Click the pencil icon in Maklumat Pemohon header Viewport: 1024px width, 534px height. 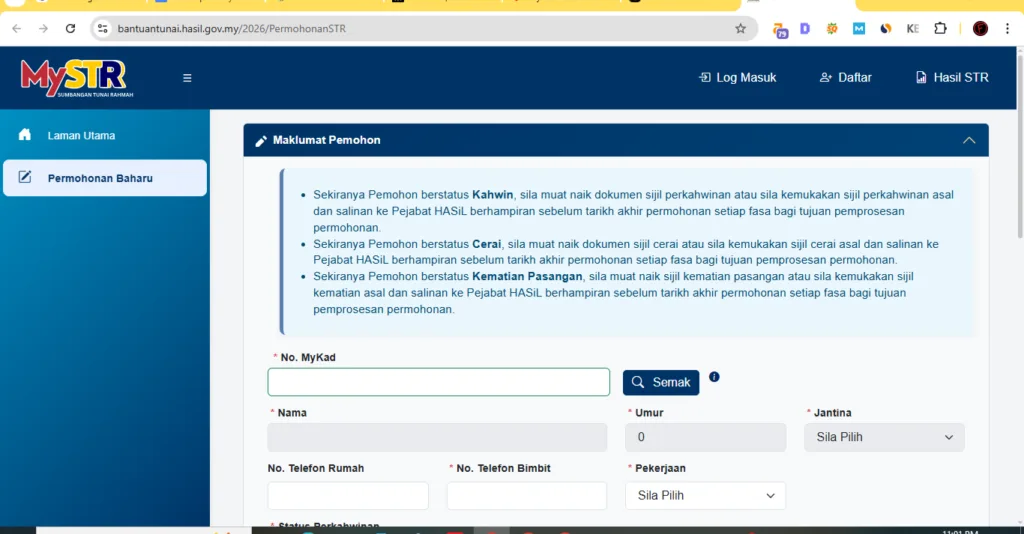coord(261,140)
